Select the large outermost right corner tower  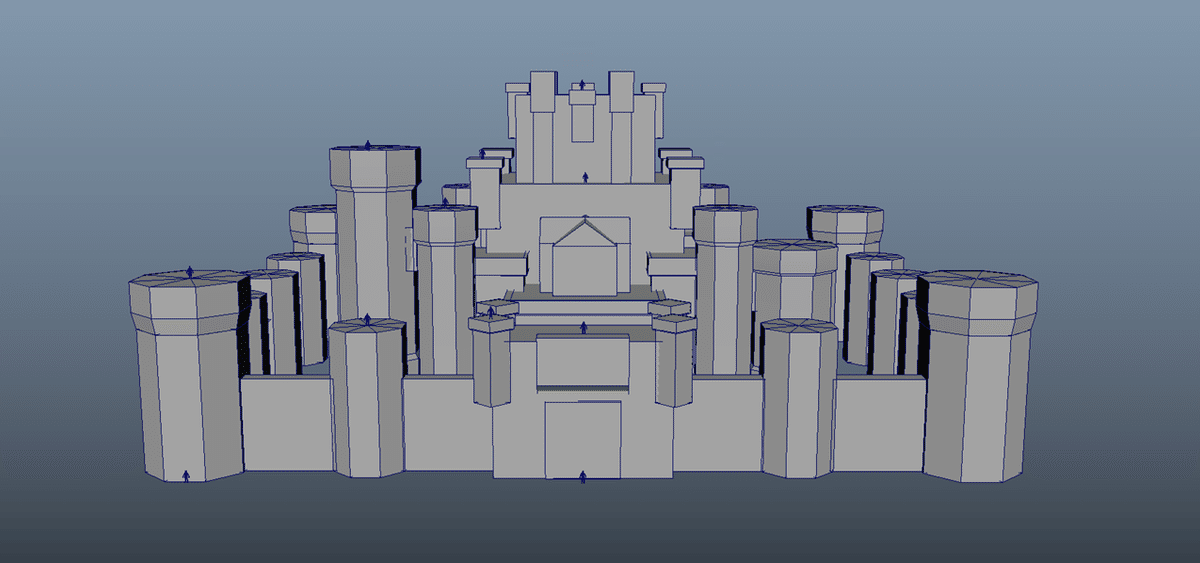tap(978, 375)
